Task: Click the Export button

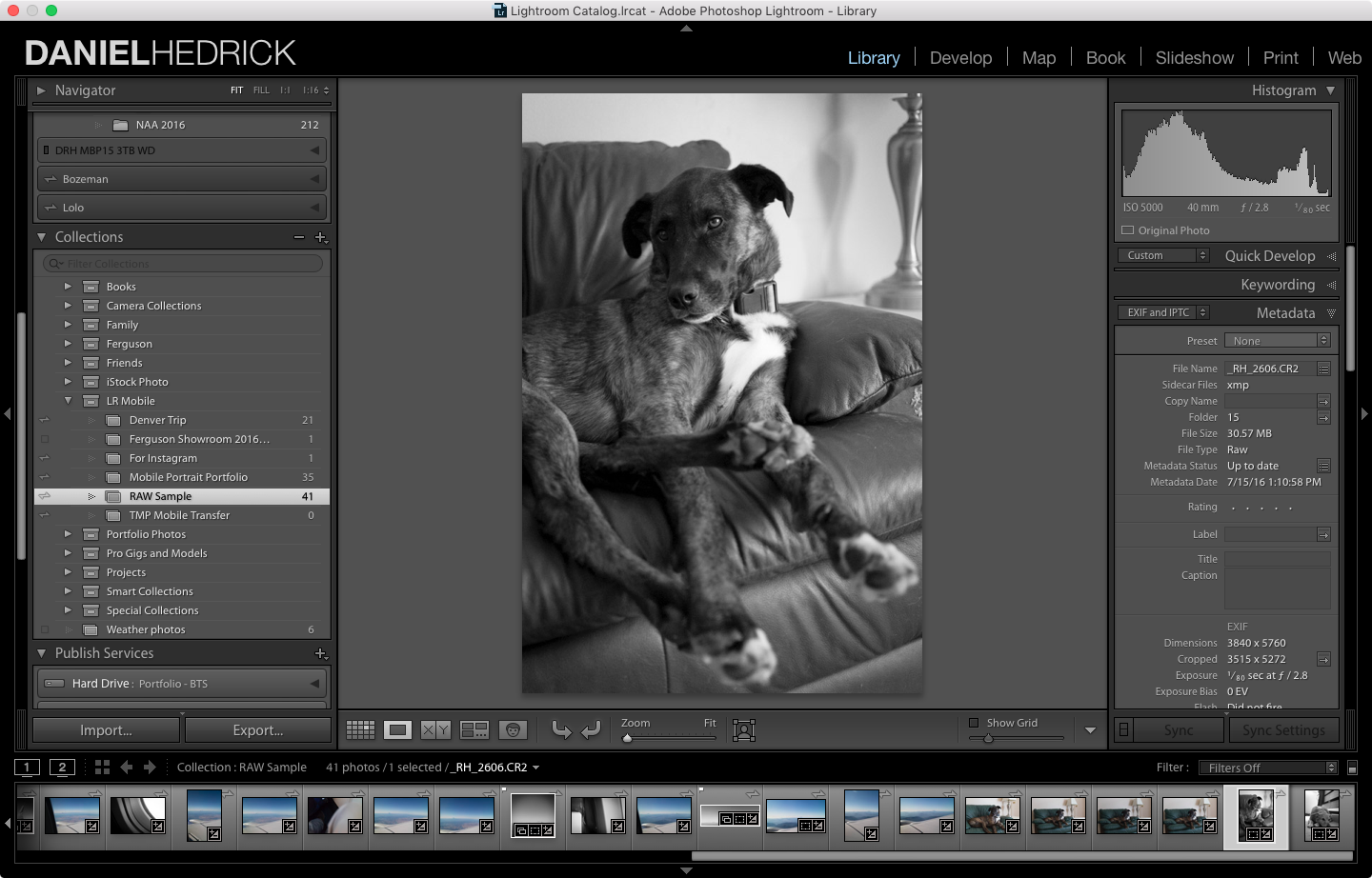Action: [258, 730]
